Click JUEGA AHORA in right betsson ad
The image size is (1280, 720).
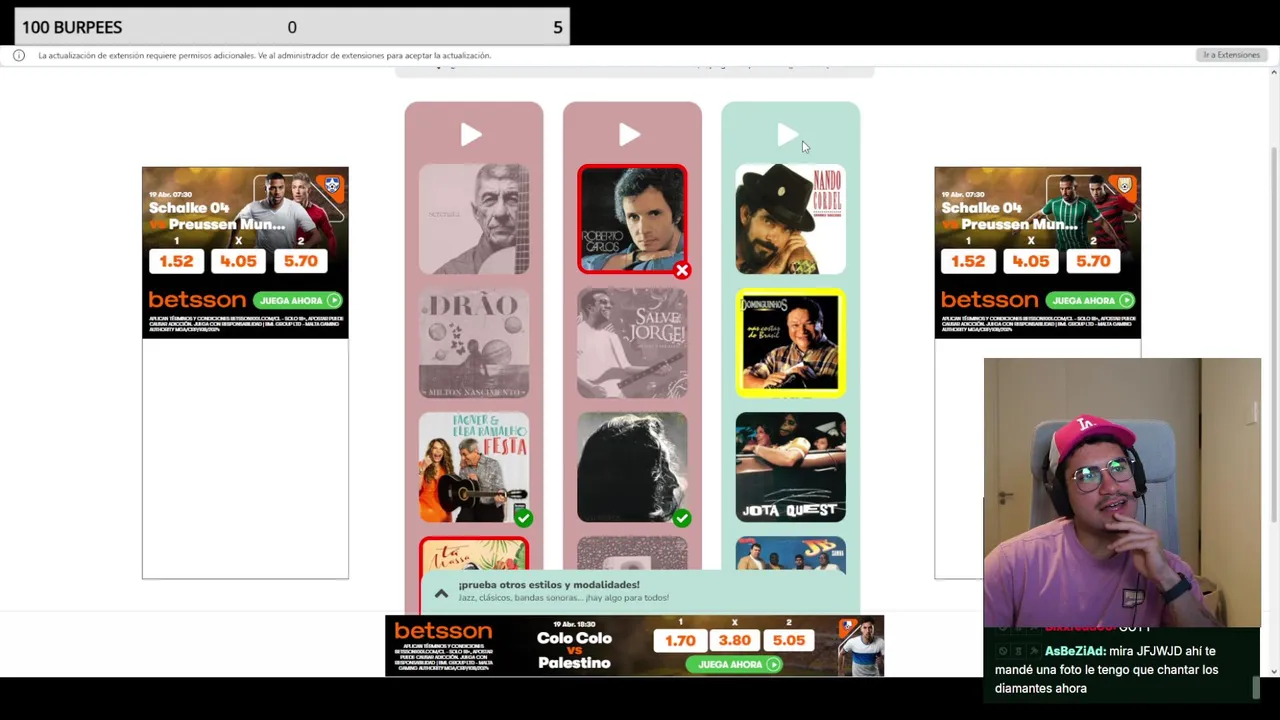[x=1090, y=300]
